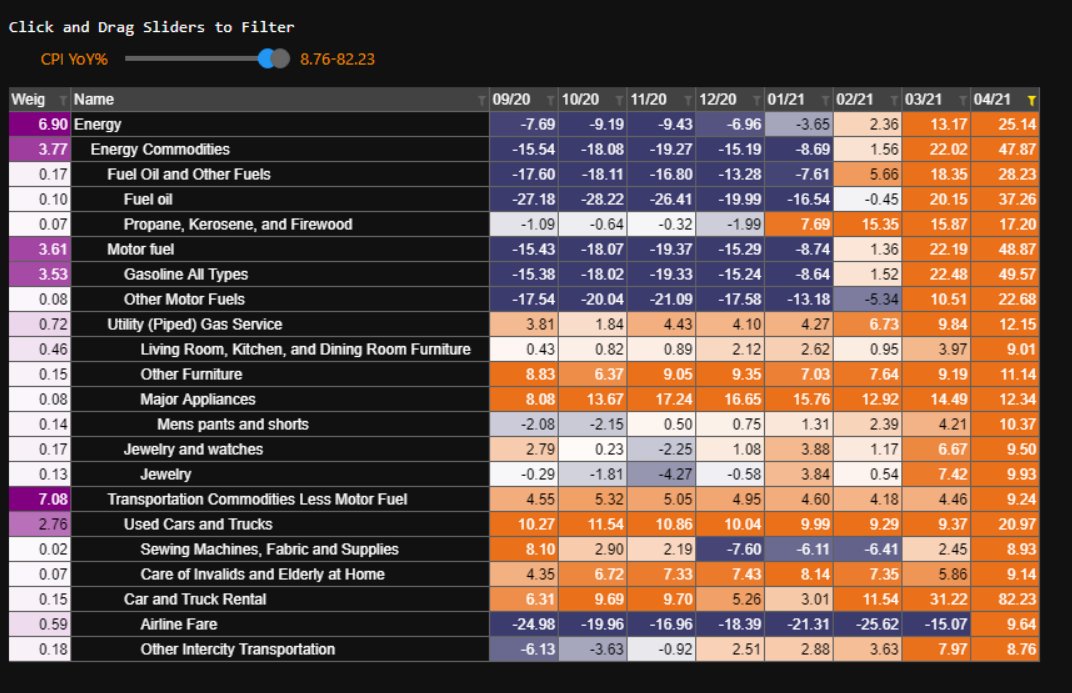Click the 11/20 column filter icon
This screenshot has height=693, width=1072.
coord(688,100)
